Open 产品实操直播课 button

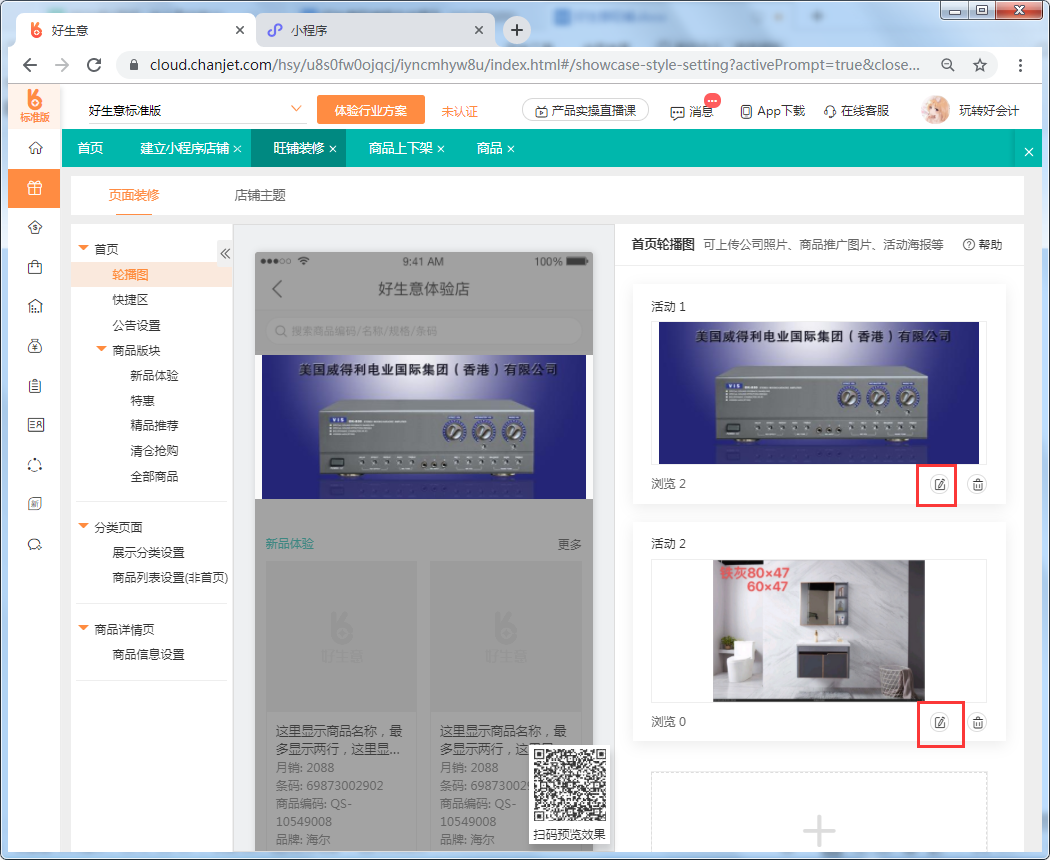tap(585, 110)
